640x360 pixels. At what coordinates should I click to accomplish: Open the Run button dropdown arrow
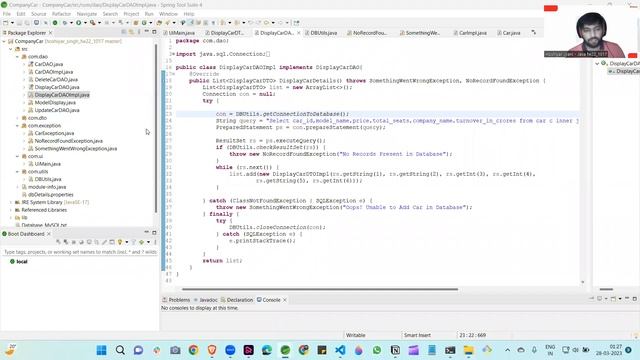click(85, 23)
